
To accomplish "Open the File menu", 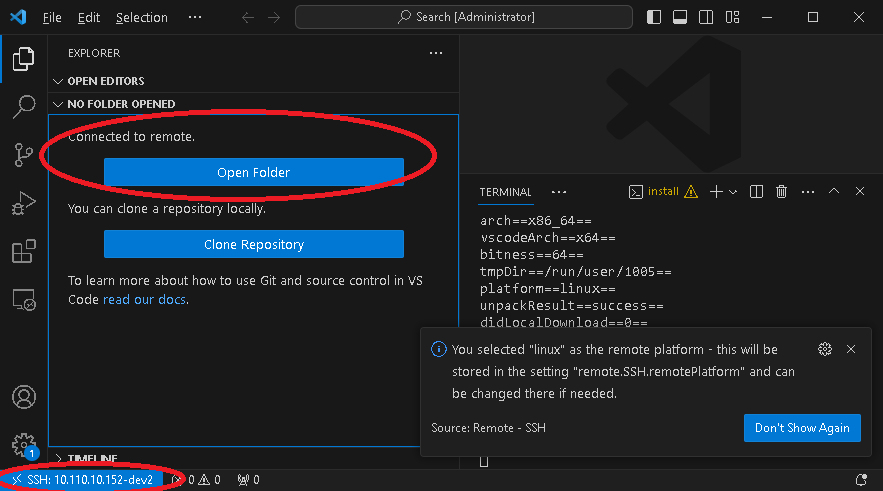I will point(52,17).
